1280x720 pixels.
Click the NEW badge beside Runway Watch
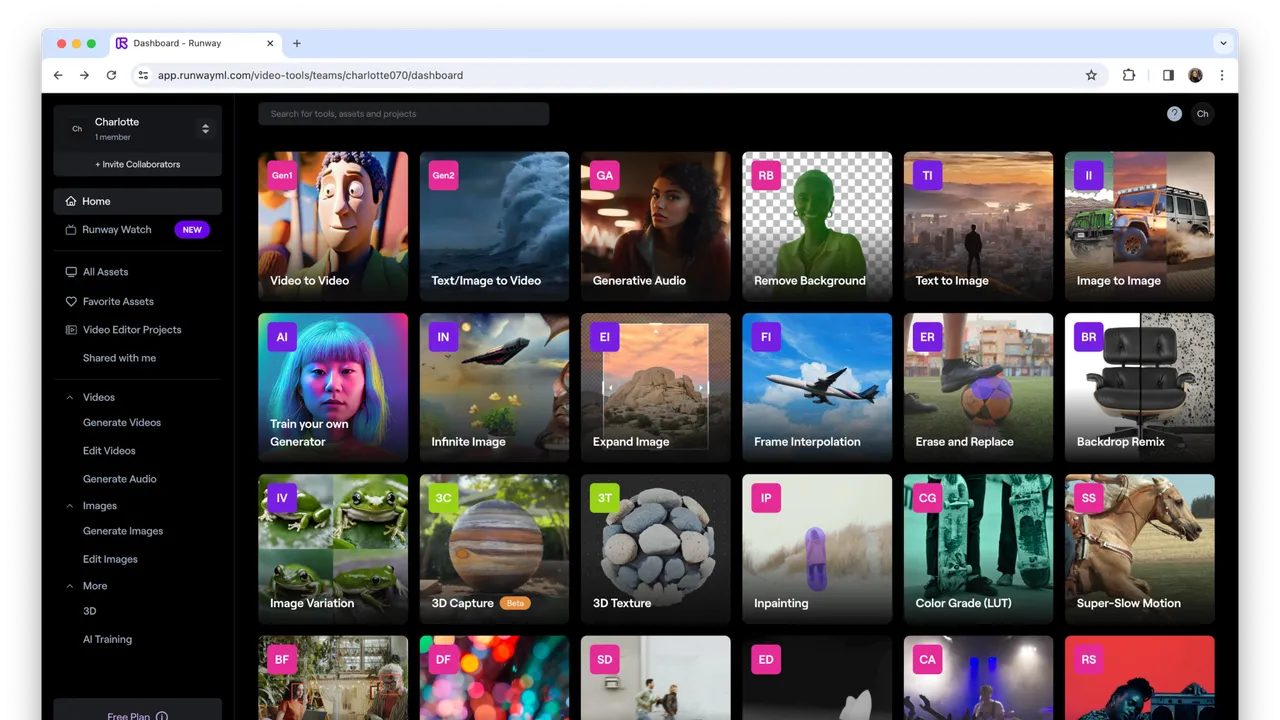coord(192,230)
